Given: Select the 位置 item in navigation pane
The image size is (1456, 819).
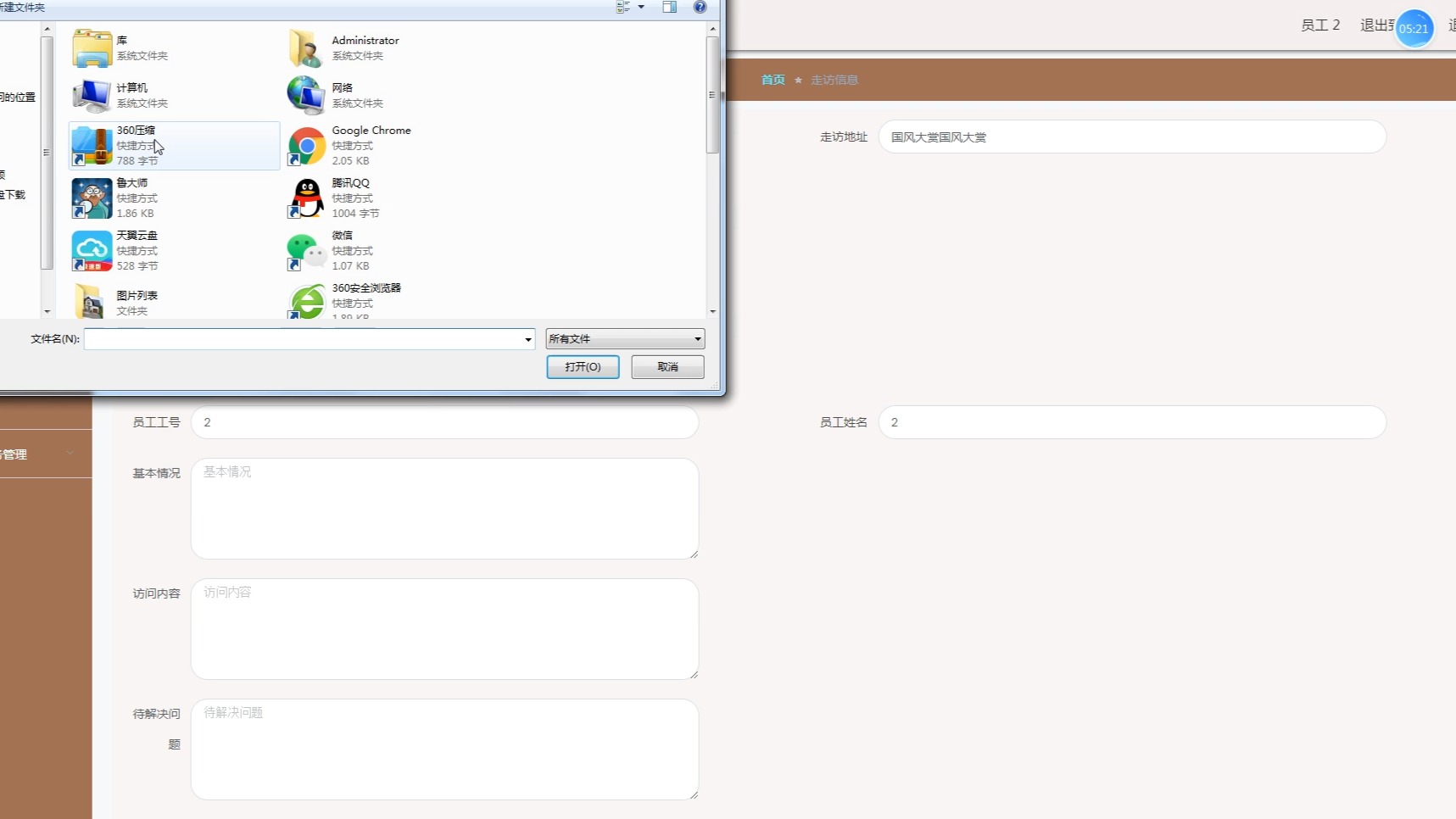Looking at the screenshot, I should [19, 97].
